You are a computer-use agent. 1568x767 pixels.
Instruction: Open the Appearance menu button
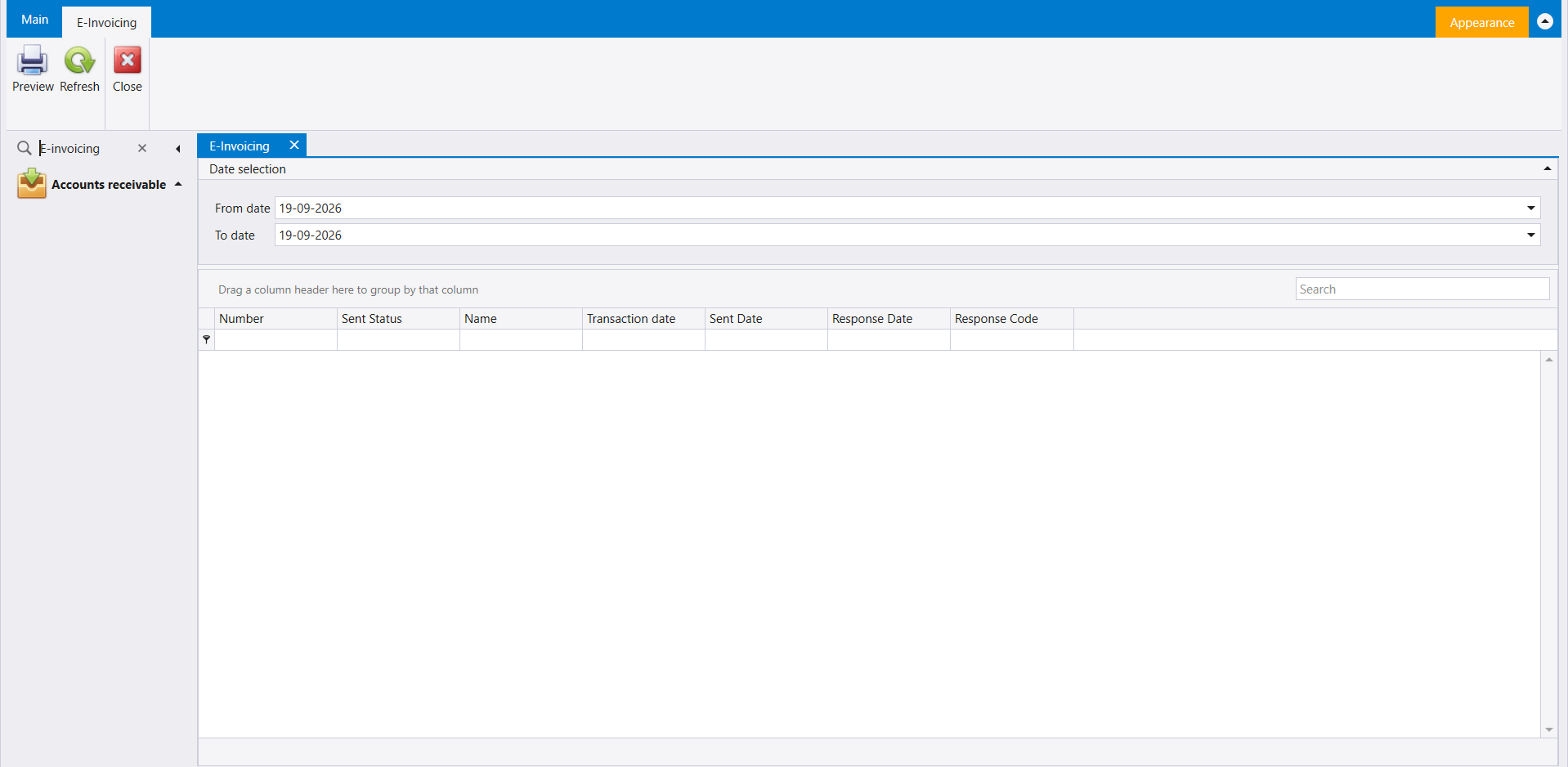(1481, 22)
